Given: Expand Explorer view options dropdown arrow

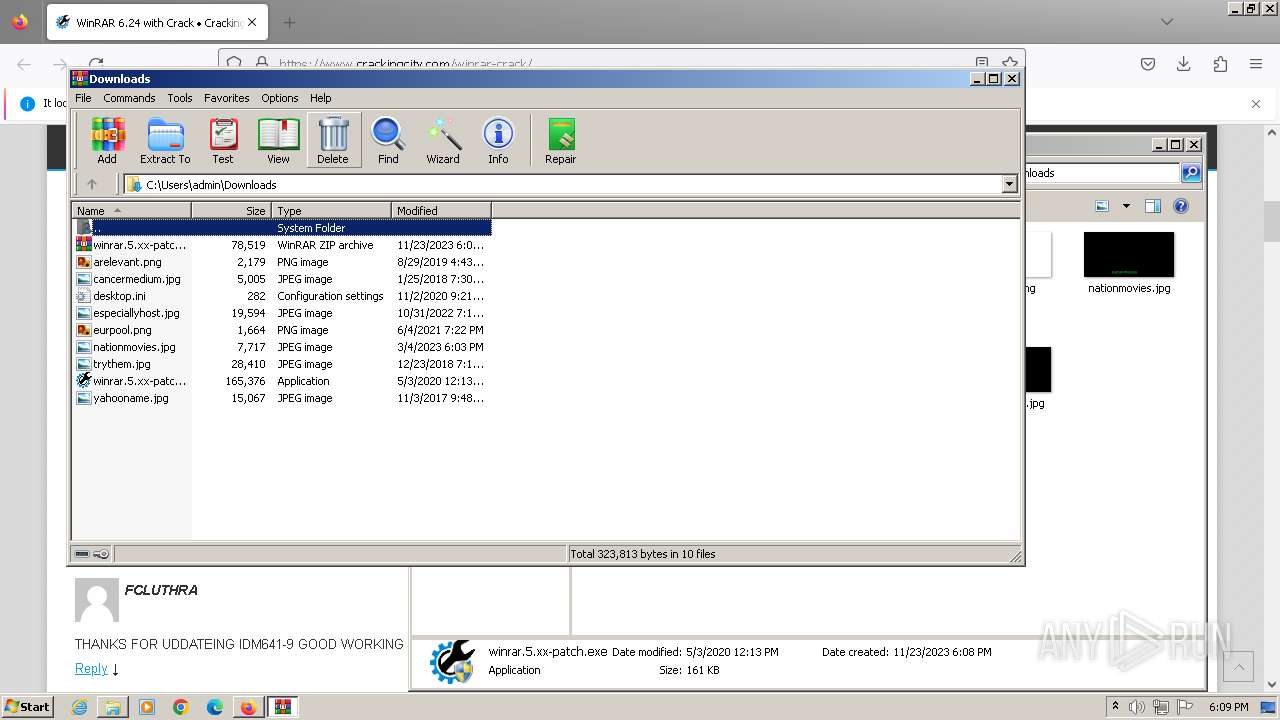Looking at the screenshot, I should [1126, 206].
